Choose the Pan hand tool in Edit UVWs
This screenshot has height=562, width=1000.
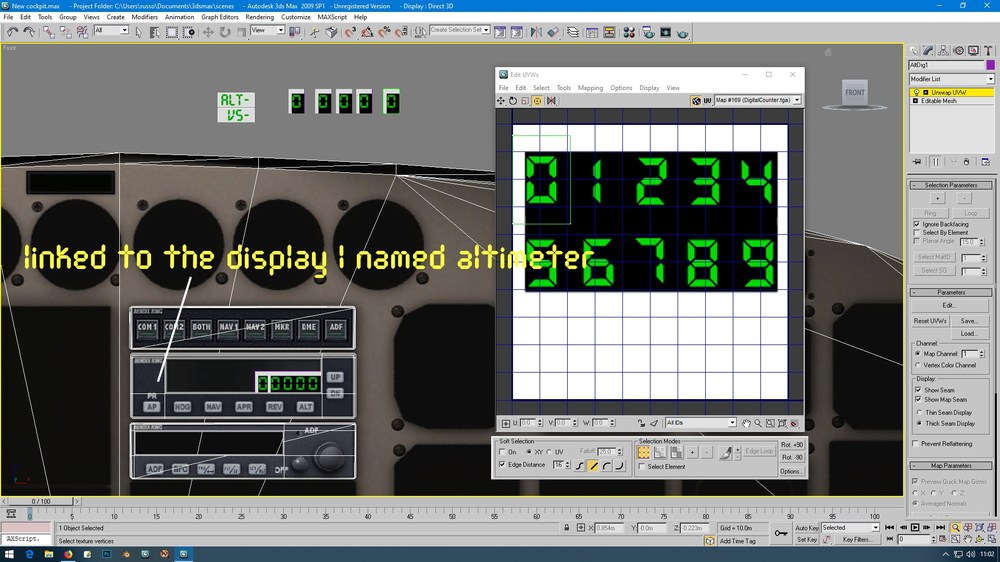pyautogui.click(x=746, y=423)
